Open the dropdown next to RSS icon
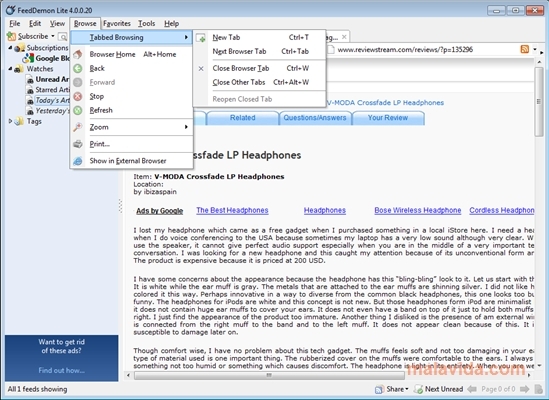 click(535, 49)
